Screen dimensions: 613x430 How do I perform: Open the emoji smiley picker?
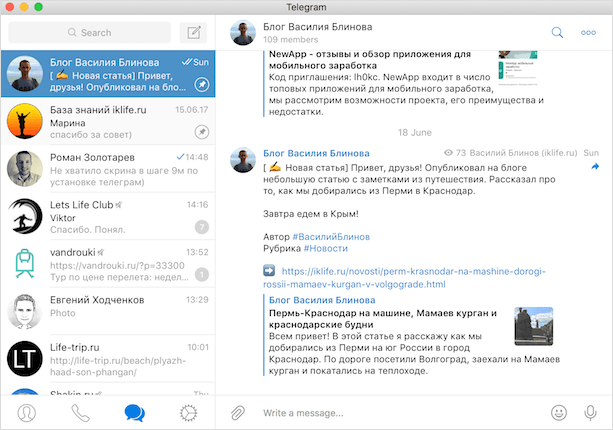point(559,413)
